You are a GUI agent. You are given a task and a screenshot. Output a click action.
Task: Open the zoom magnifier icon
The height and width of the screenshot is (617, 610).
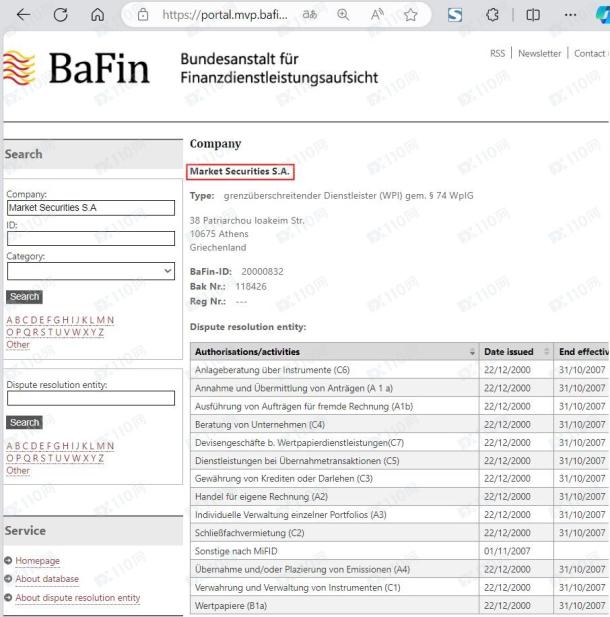coord(343,15)
